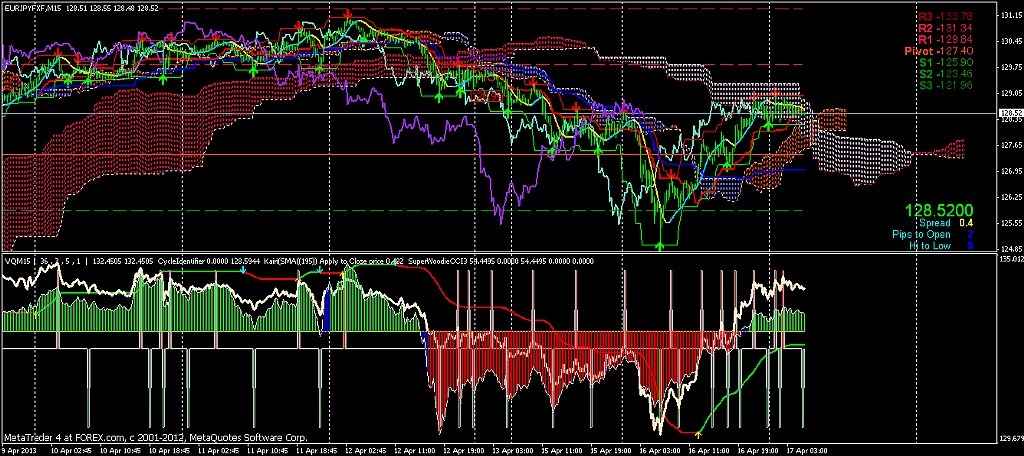Click the current price tag 128.52 on axis
1024x456 pixels.
click(x=1011, y=113)
